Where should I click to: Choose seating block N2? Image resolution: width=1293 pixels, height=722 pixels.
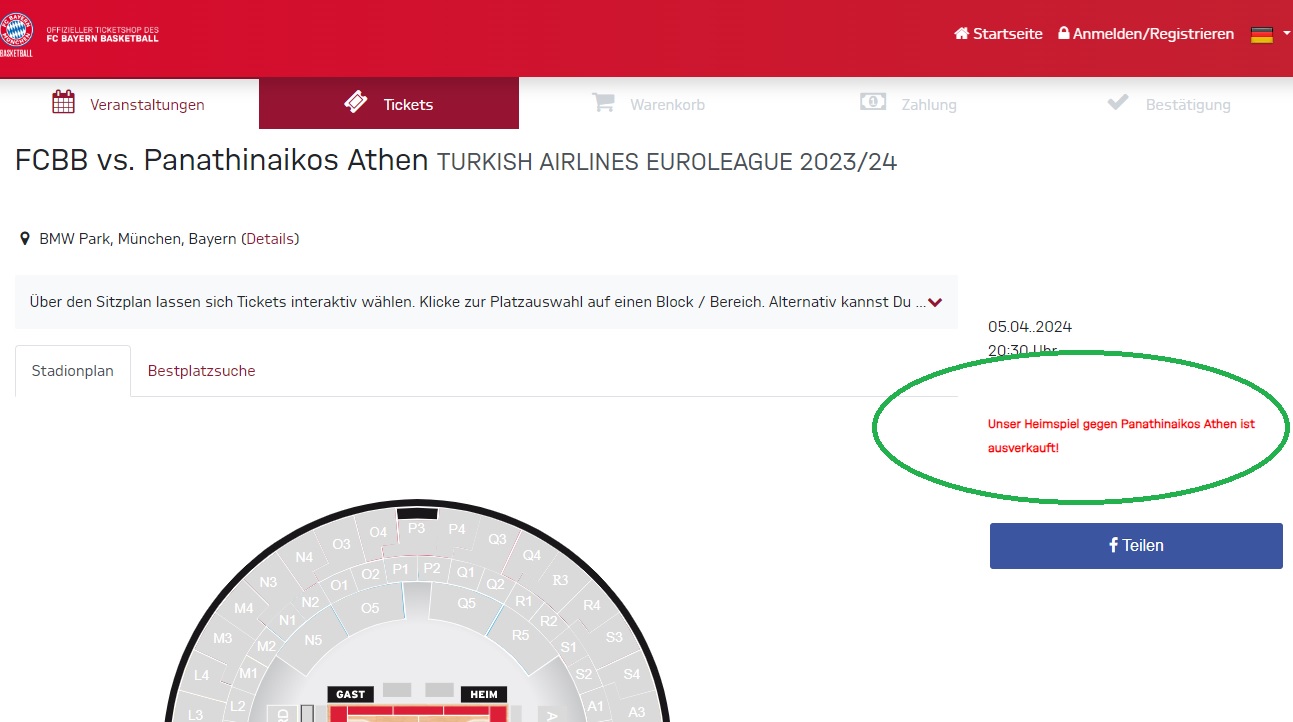point(310,602)
